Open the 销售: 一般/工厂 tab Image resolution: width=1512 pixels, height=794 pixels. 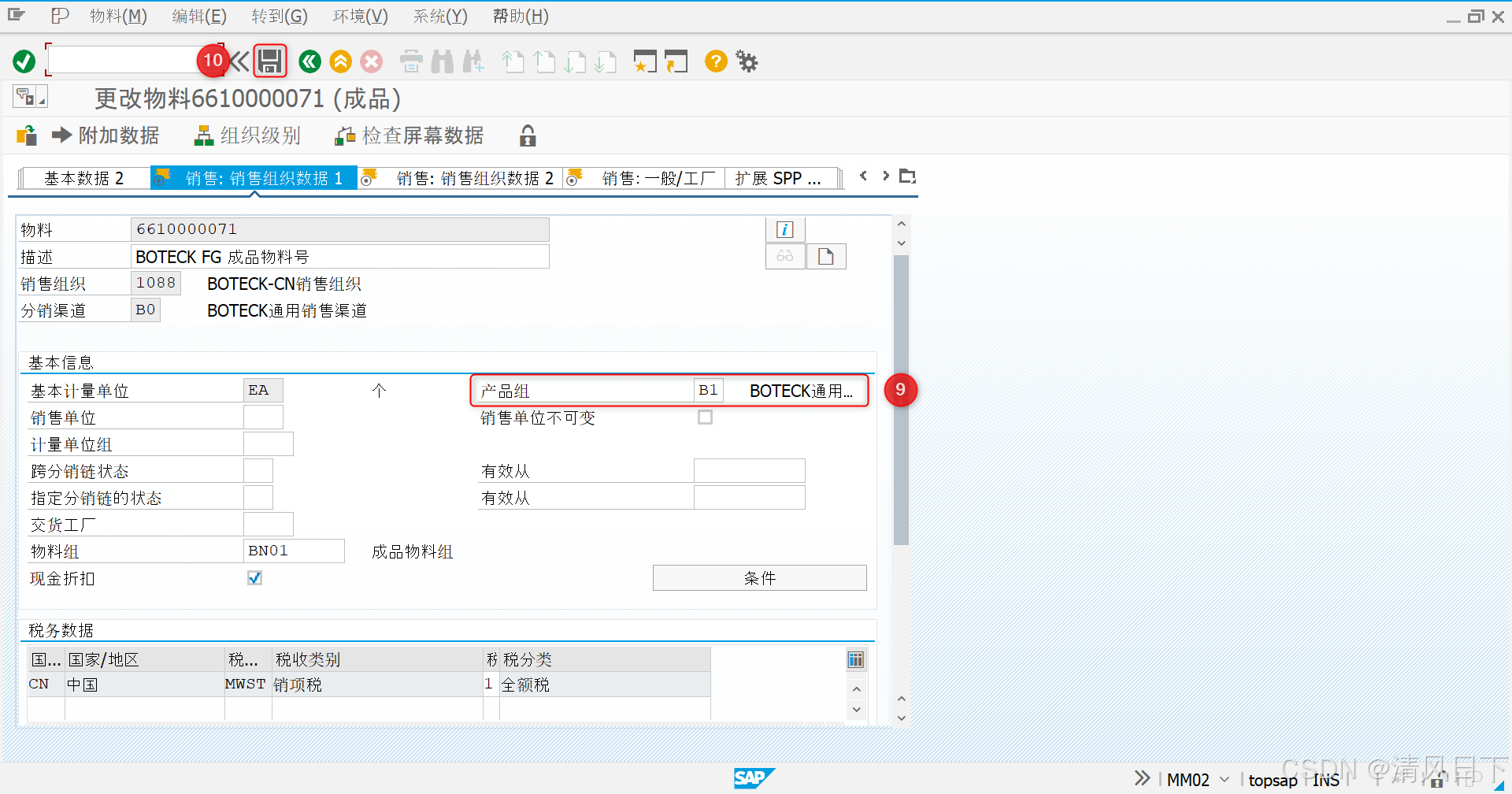tap(643, 178)
